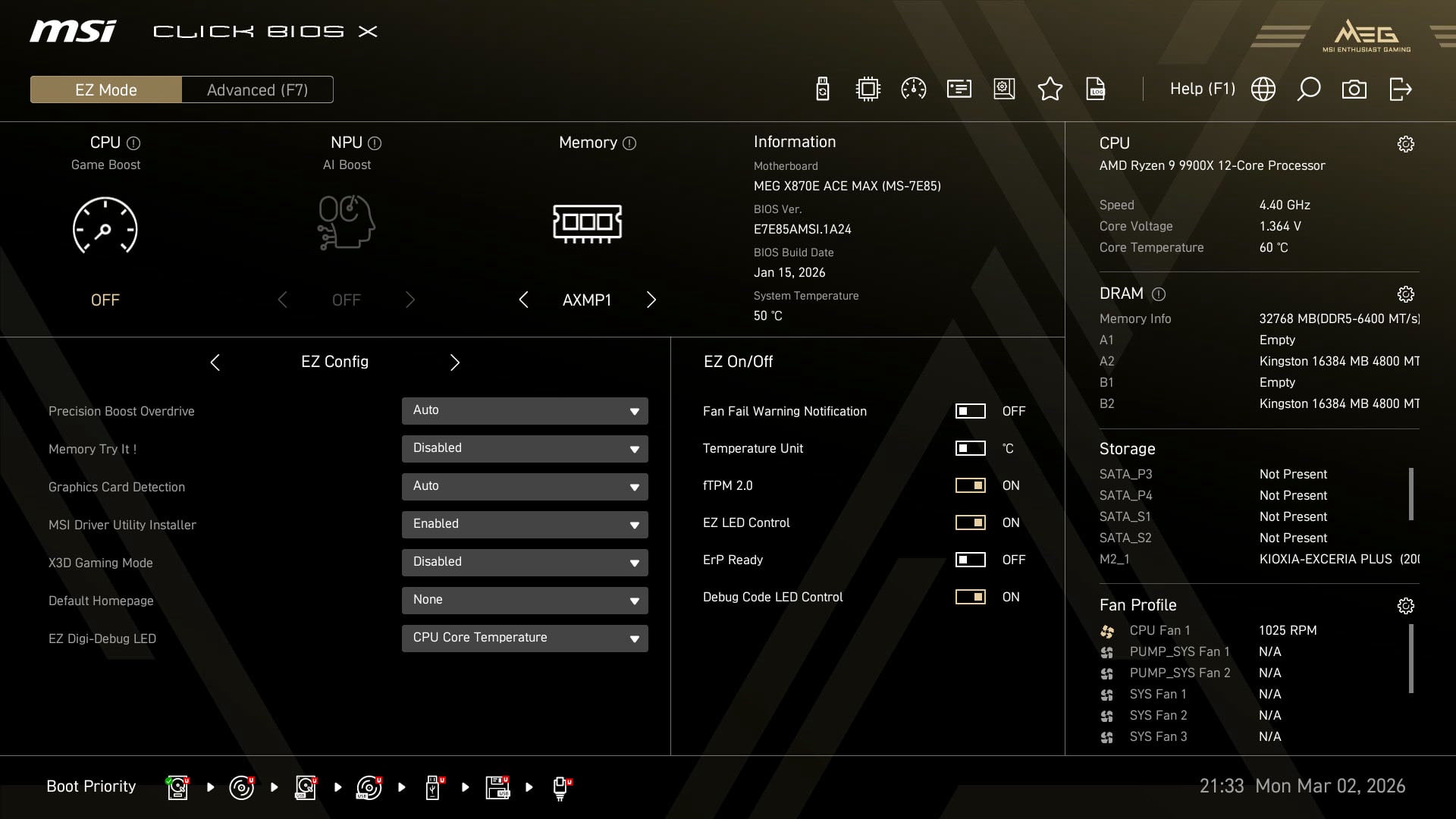Select the Favorites star icon
This screenshot has height=819, width=1456.
coord(1050,89)
